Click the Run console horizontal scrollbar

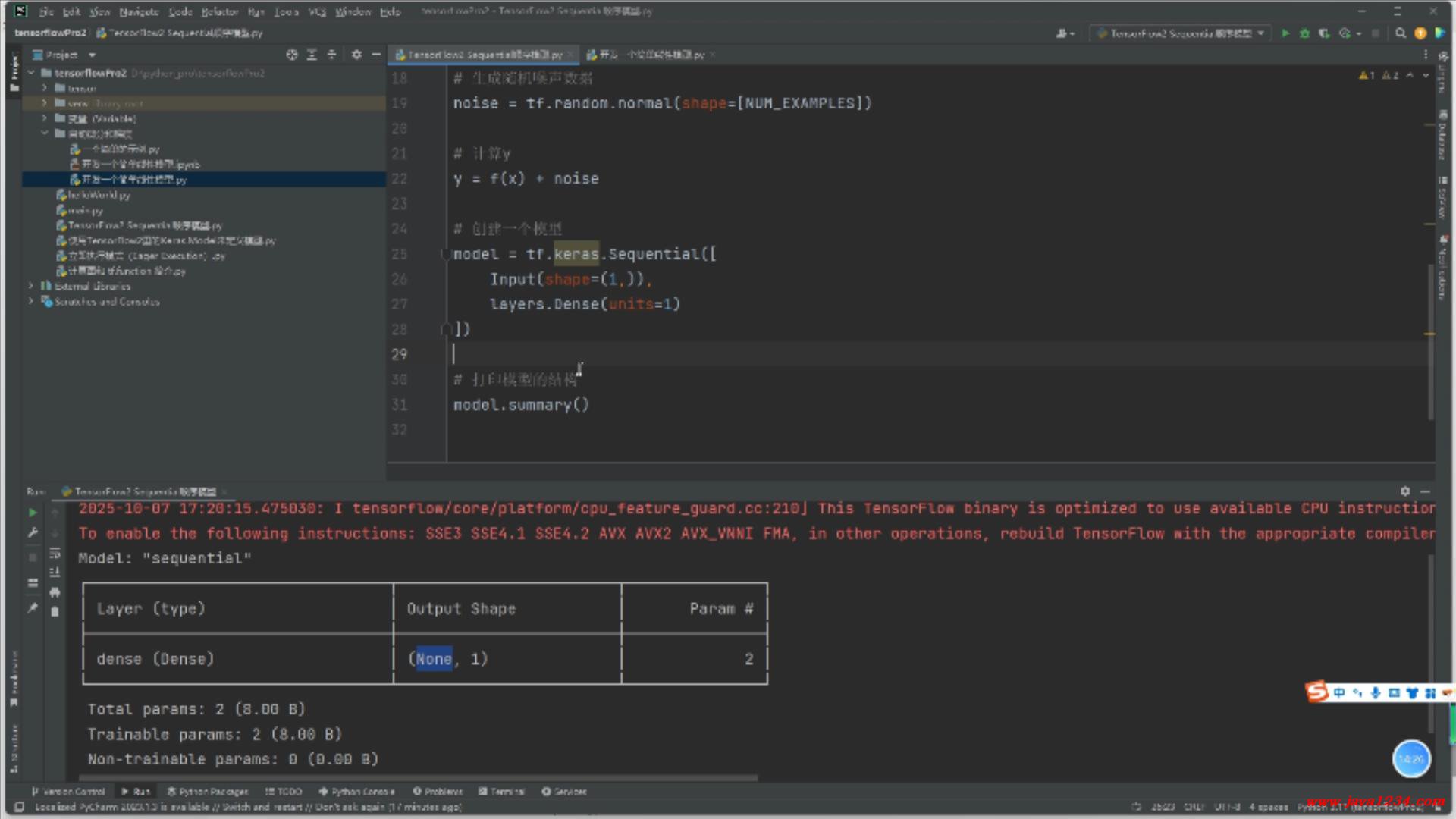pos(417,777)
